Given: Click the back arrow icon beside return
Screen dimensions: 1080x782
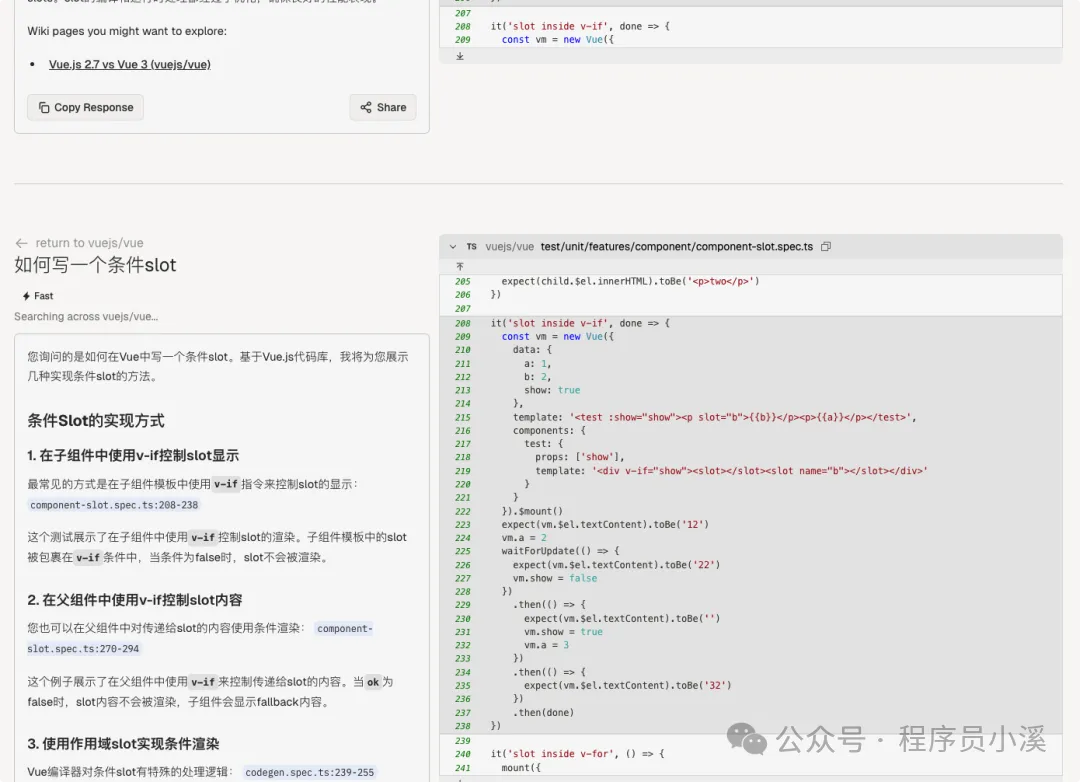Looking at the screenshot, I should pyautogui.click(x=21, y=243).
